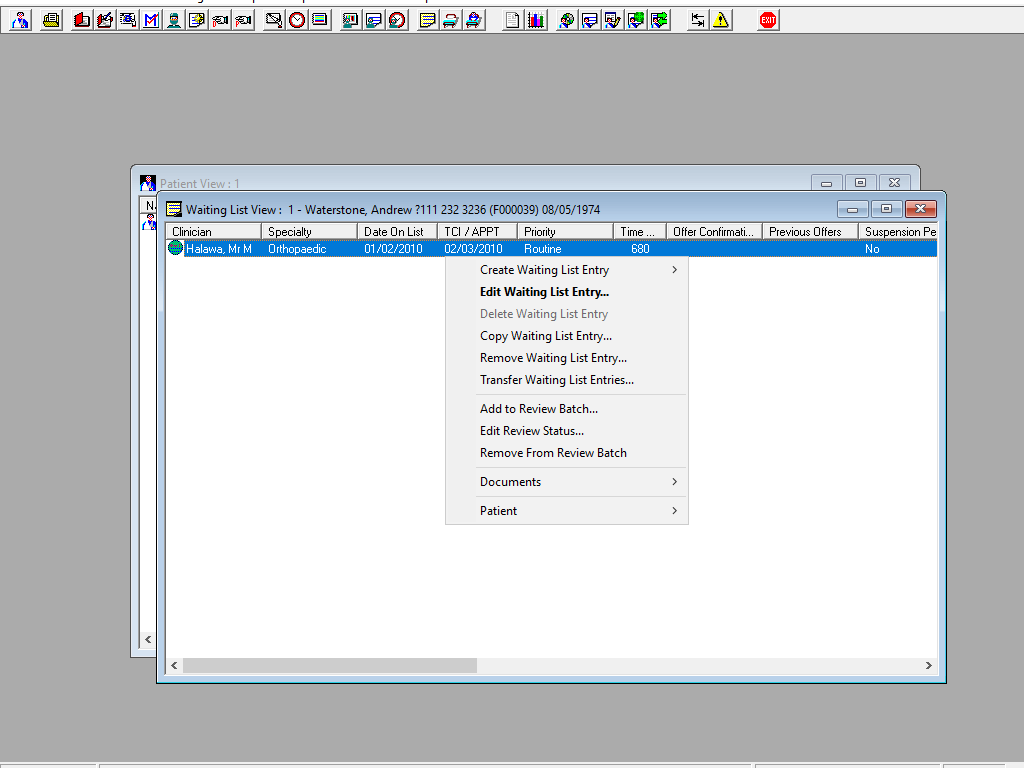Expand Create Waiting List Entry submenu
Viewport: 1024px width, 768px height.
(x=566, y=270)
